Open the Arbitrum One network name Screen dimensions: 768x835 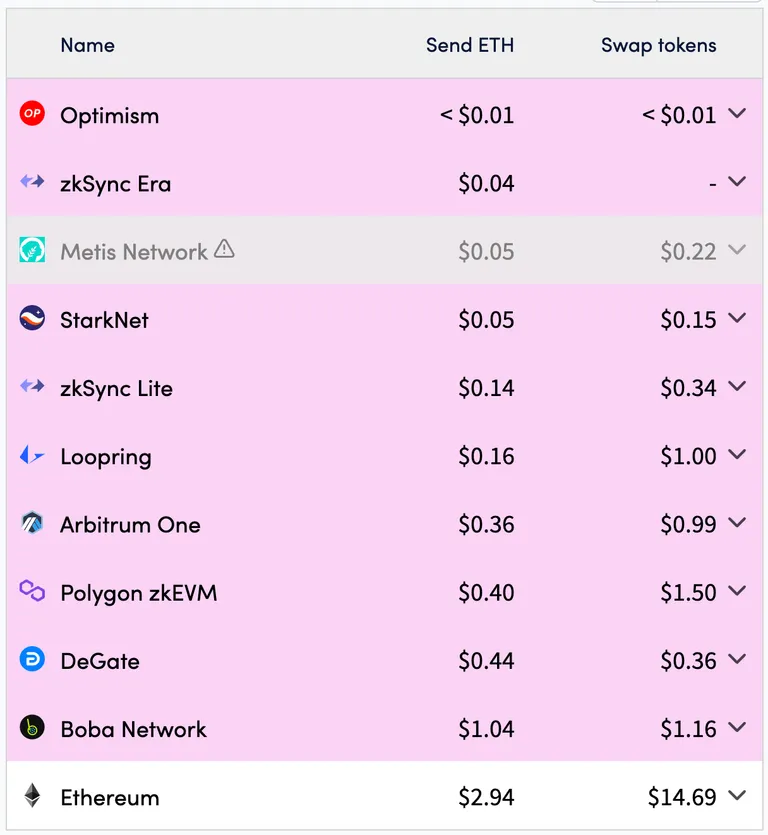click(x=130, y=525)
